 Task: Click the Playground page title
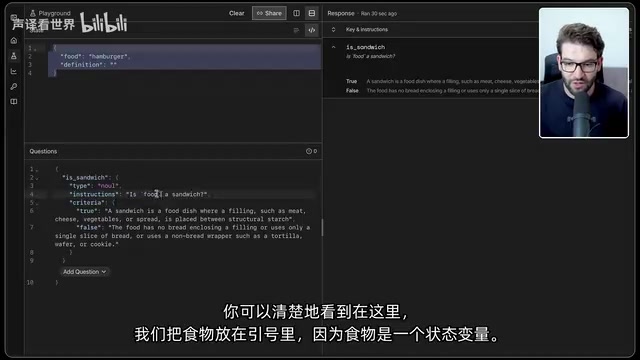click(x=54, y=13)
